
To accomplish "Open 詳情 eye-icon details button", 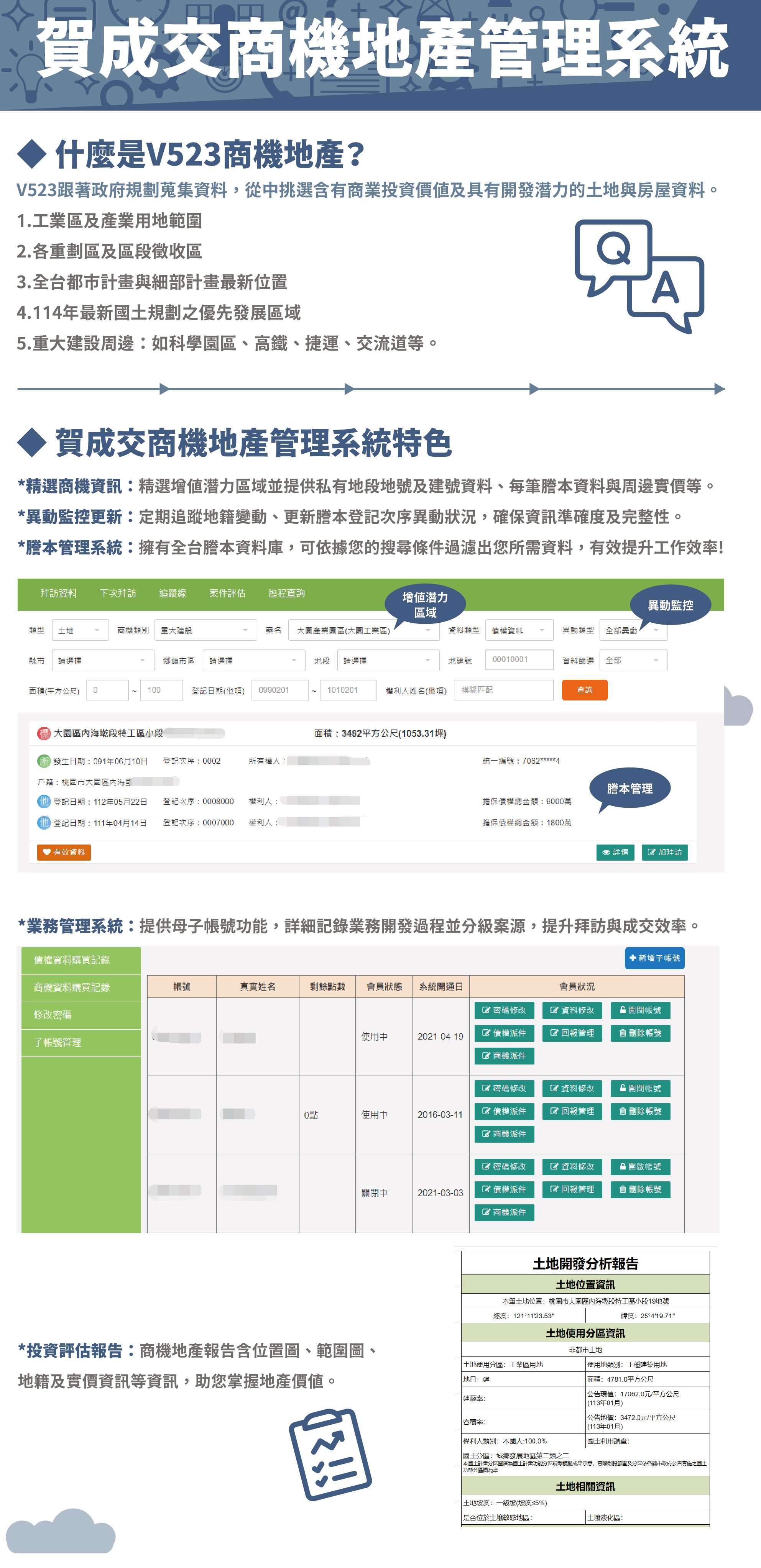I will 615,852.
